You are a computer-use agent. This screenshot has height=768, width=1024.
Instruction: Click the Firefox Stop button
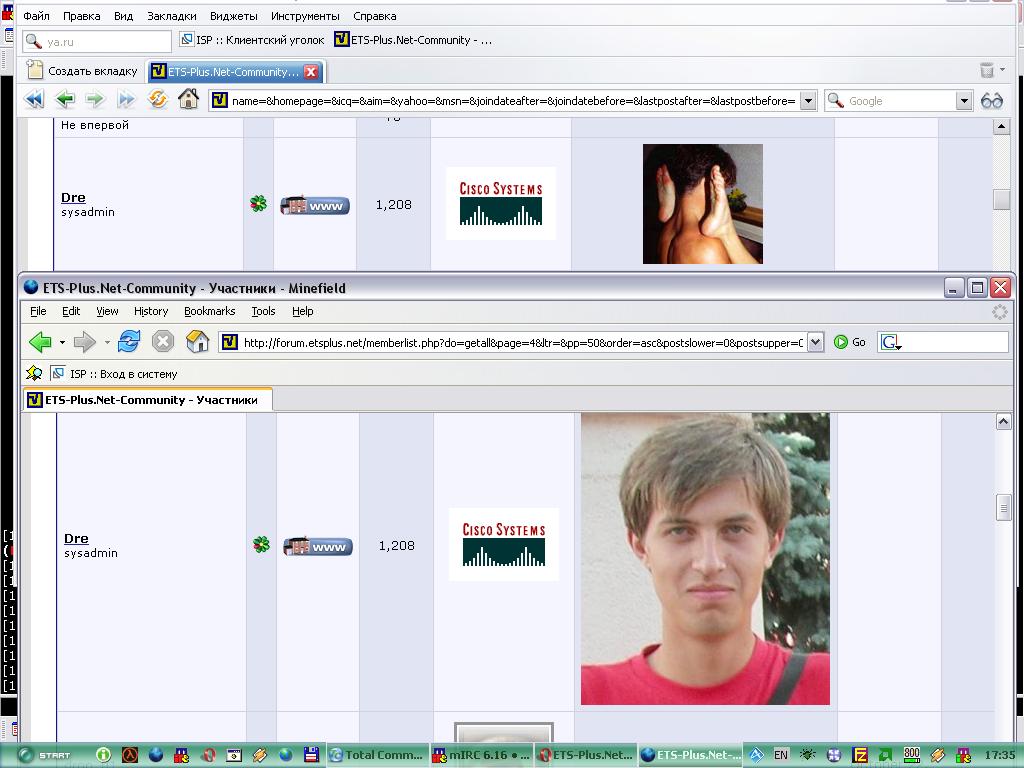pyautogui.click(x=162, y=342)
